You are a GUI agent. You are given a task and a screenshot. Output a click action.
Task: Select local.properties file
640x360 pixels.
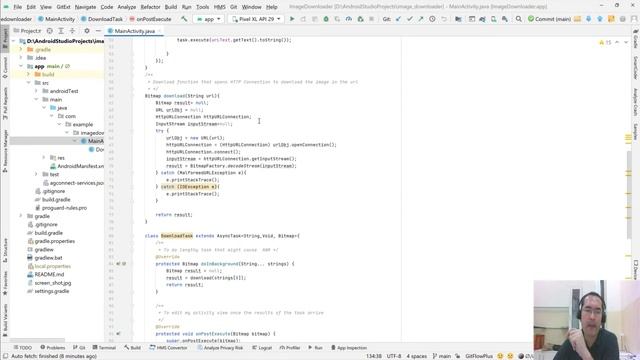[49, 266]
